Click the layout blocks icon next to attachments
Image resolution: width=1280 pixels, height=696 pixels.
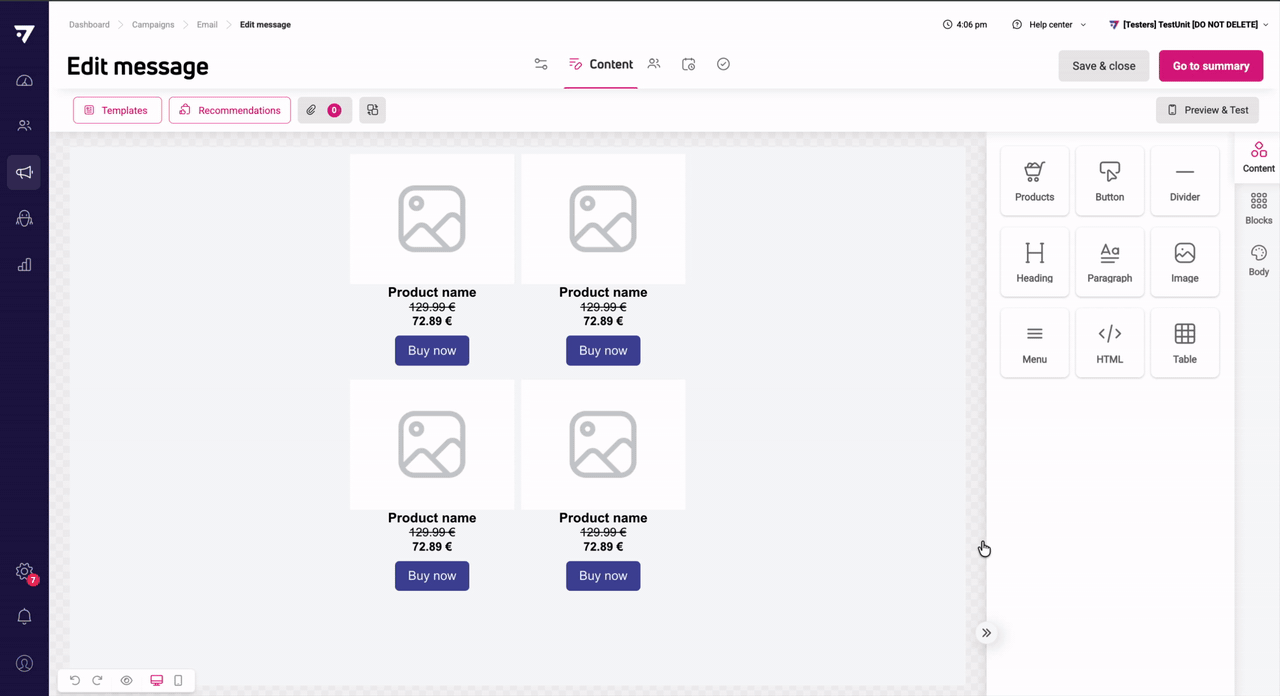click(372, 110)
